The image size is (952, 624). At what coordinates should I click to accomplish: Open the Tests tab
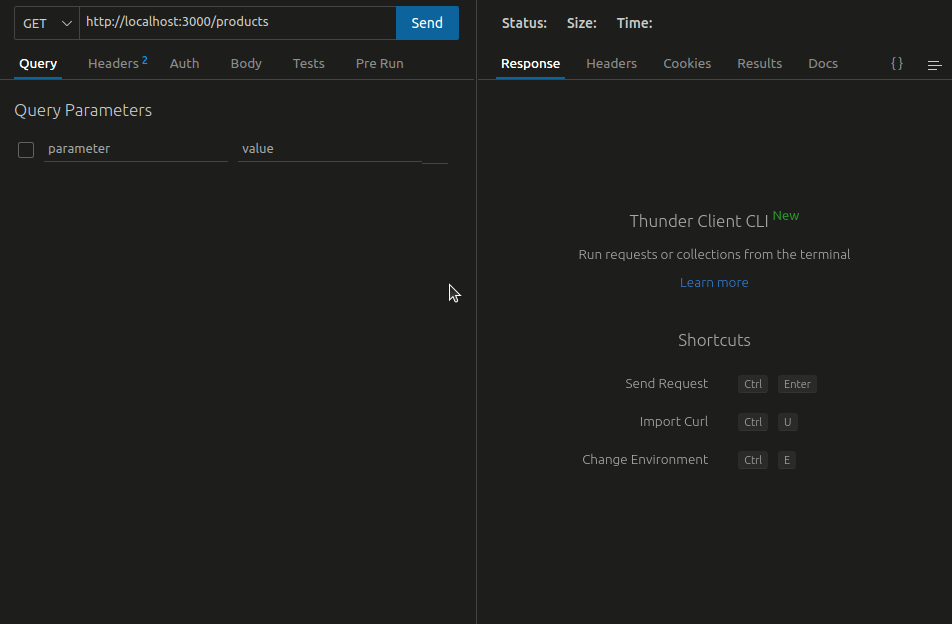coord(308,64)
